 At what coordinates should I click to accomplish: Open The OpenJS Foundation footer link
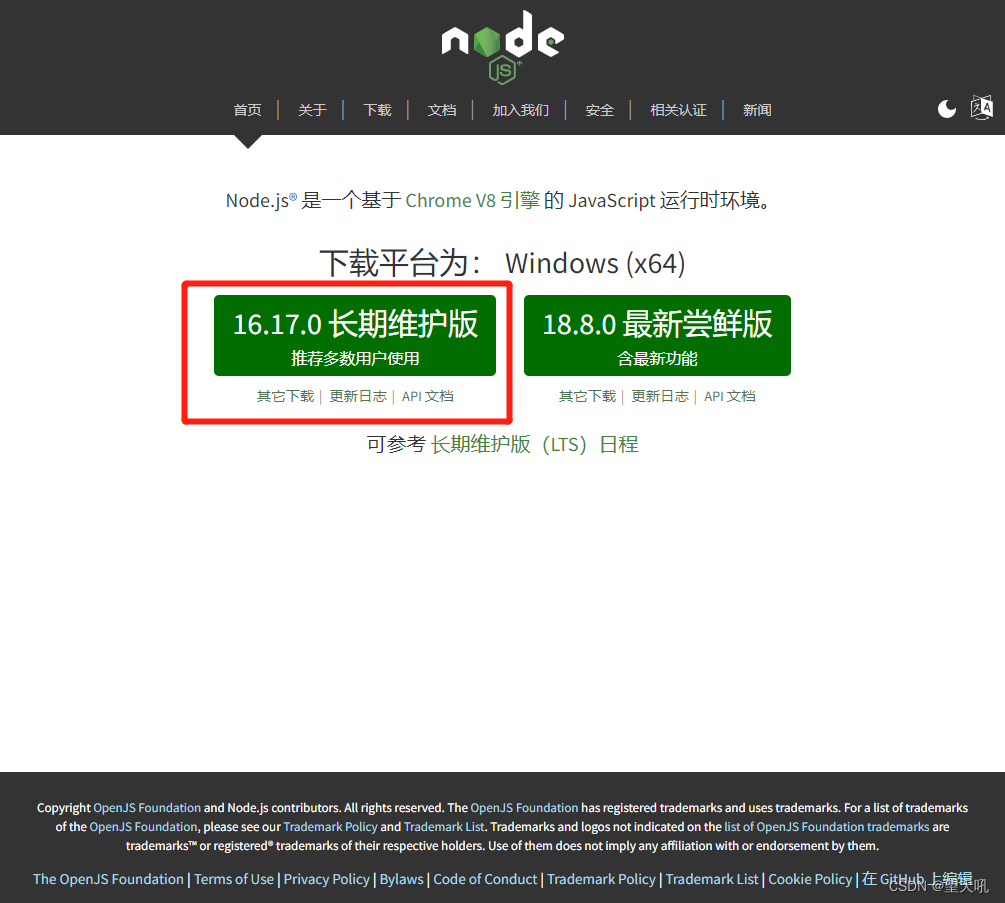click(x=108, y=879)
